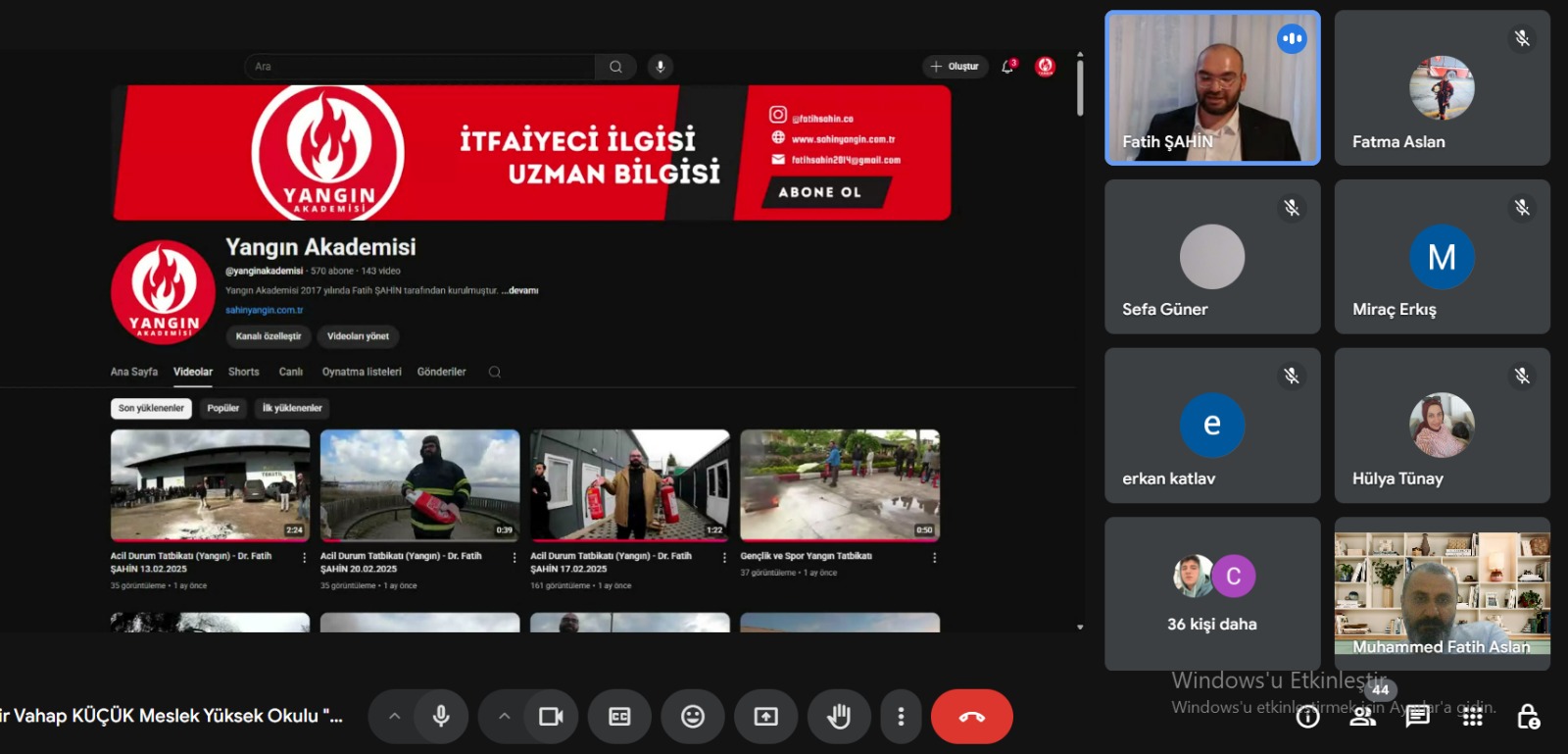Start presenting your screen

coord(765,717)
